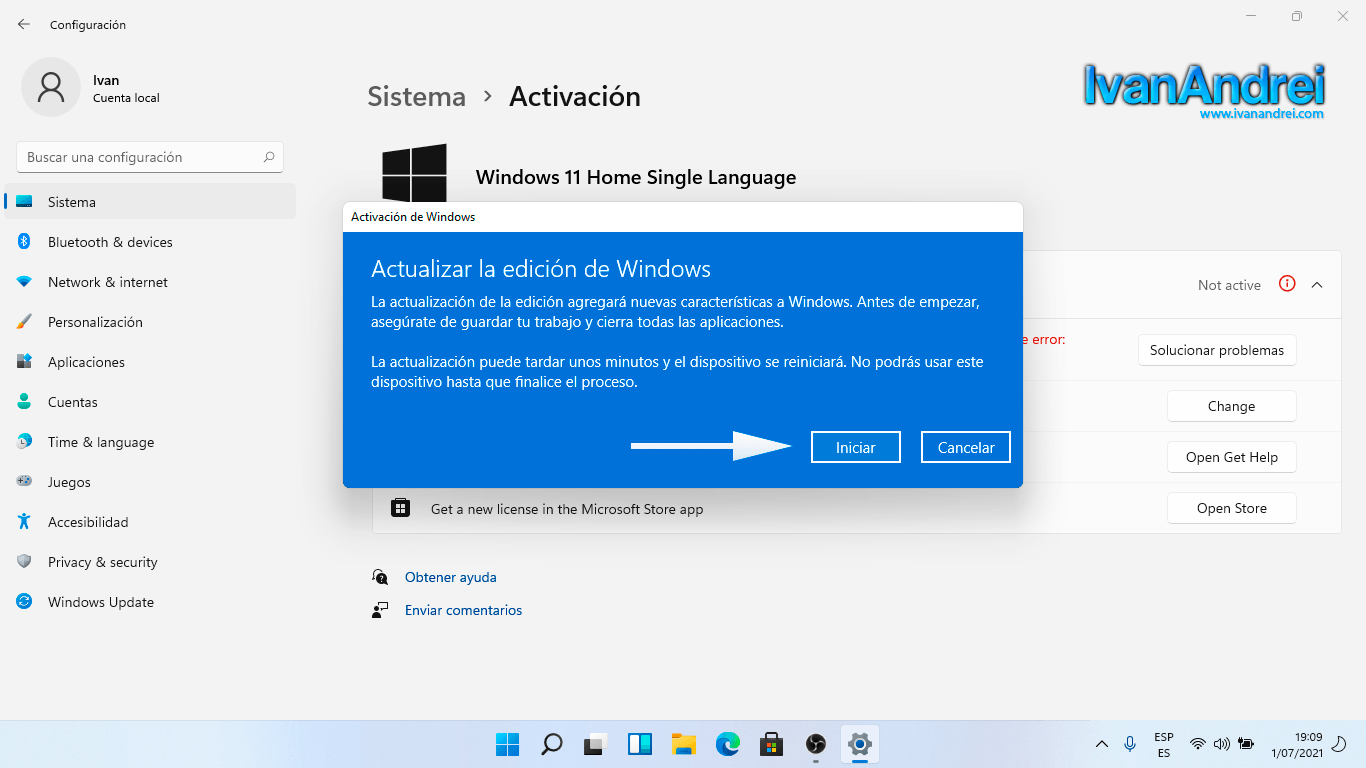
Task: Show hidden tray icons chevron
Action: tap(1102, 744)
